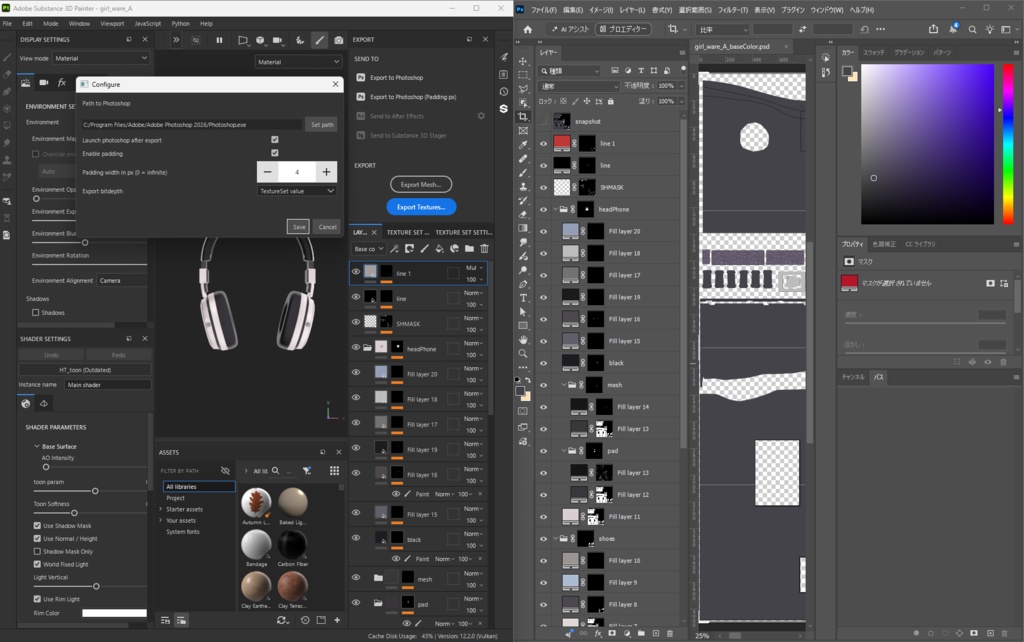
Task: Click the Photoshop path input field in Configure
Action: tap(191, 124)
